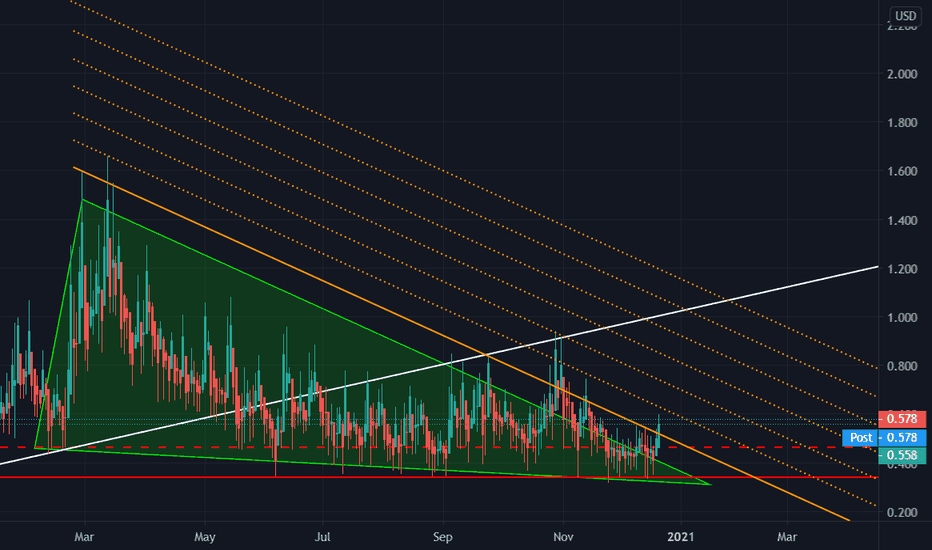The image size is (932, 550).
Task: Click the 0.200 price axis label
Action: [902, 513]
